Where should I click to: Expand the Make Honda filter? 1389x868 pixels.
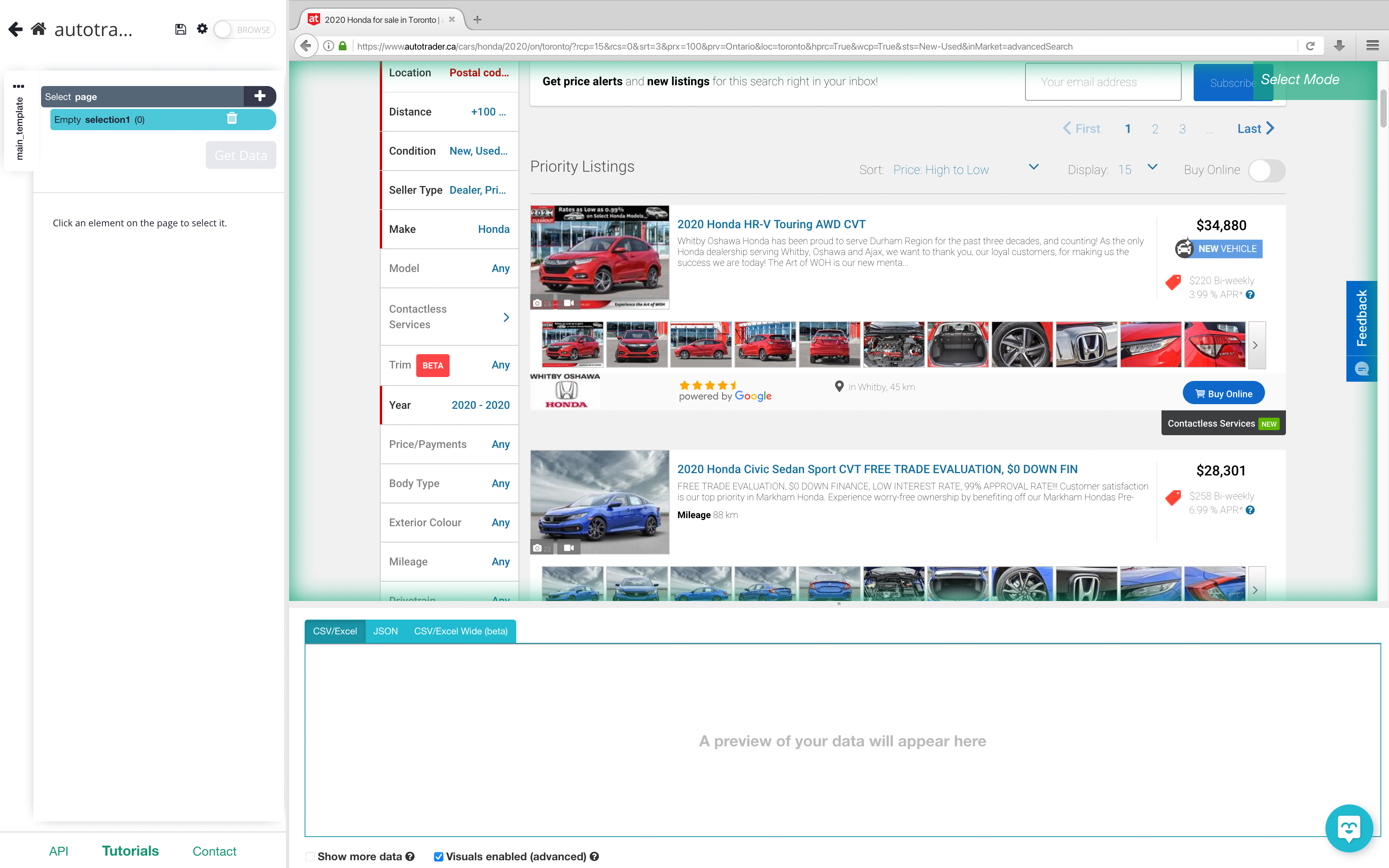coord(450,229)
